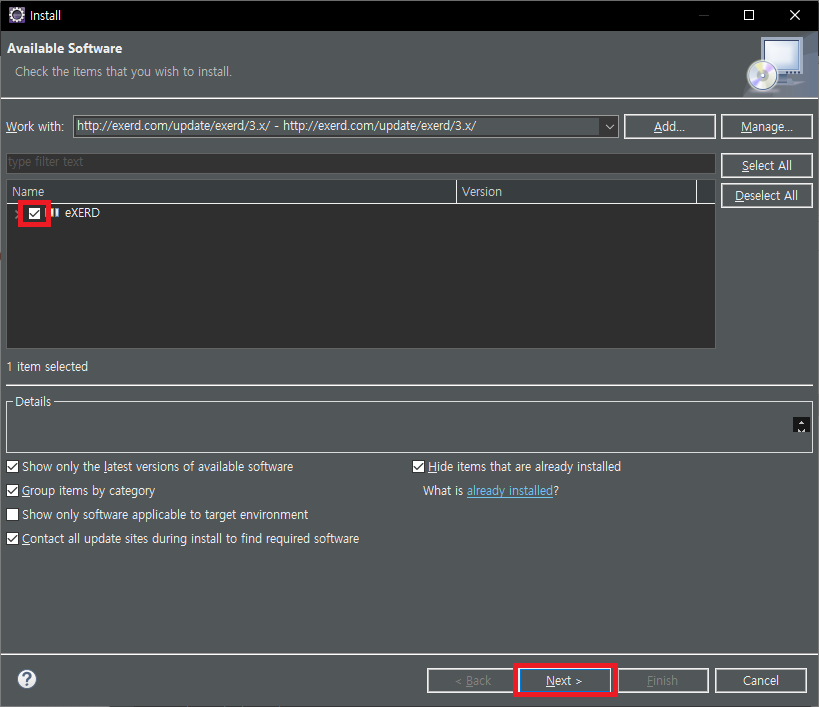819x707 pixels.
Task: Focus the type filter text field
Action: click(360, 162)
